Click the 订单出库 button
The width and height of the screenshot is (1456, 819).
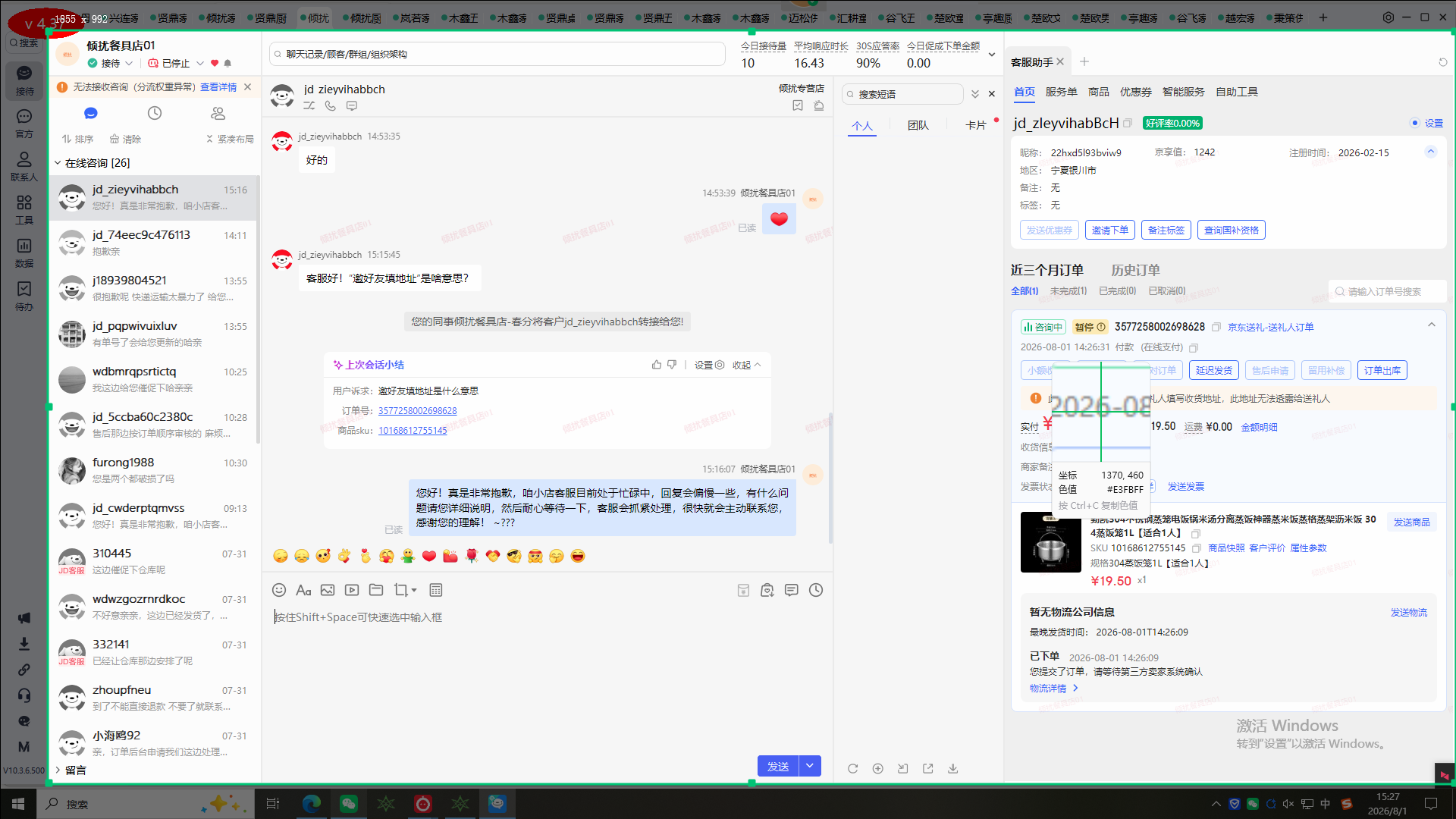coord(1382,370)
